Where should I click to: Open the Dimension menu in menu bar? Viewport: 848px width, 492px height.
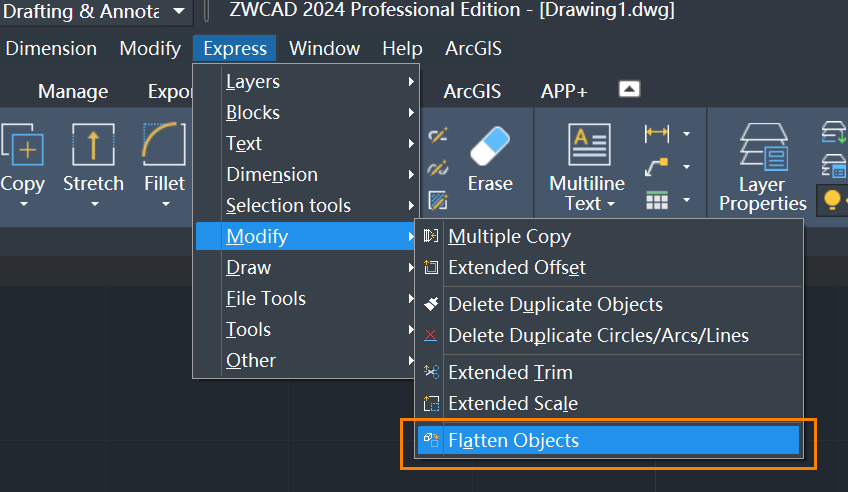pyautogui.click(x=51, y=49)
